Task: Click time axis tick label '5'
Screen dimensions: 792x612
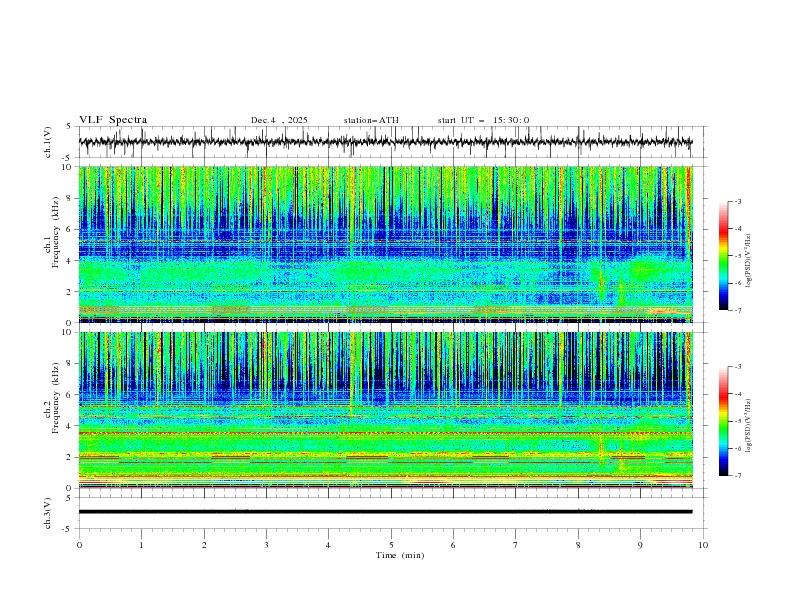Action: pos(391,545)
